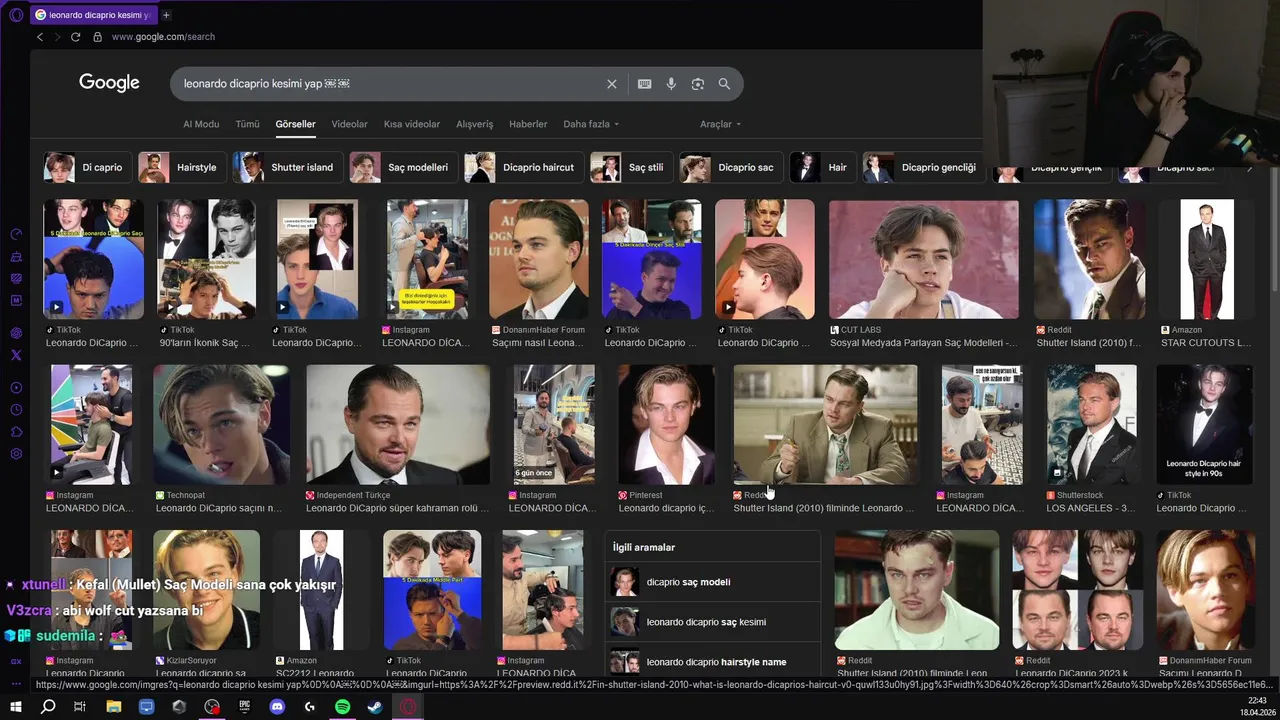Open the Independent Türkçe image result
The width and height of the screenshot is (1280, 720).
pyautogui.click(x=398, y=424)
